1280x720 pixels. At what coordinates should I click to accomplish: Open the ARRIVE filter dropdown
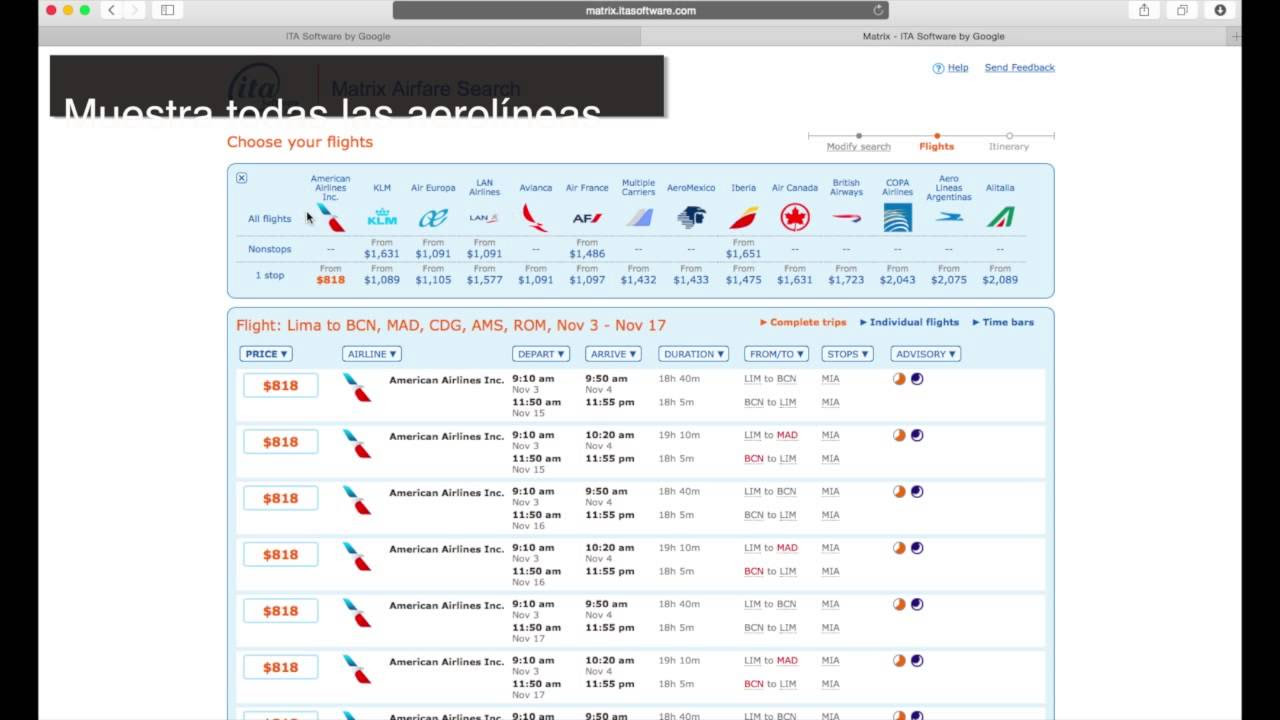tap(613, 354)
